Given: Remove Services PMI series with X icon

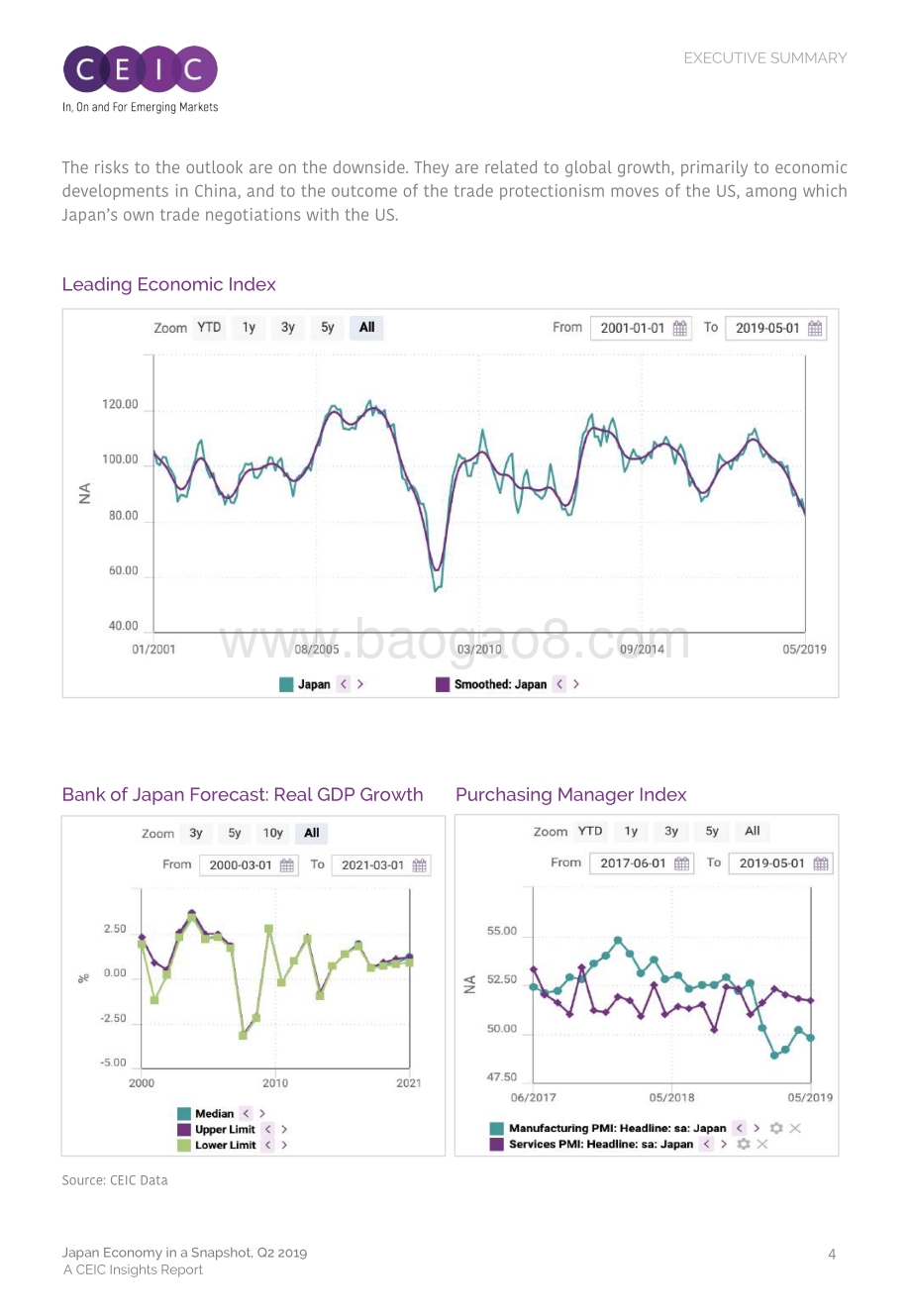Looking at the screenshot, I should [x=761, y=1144].
